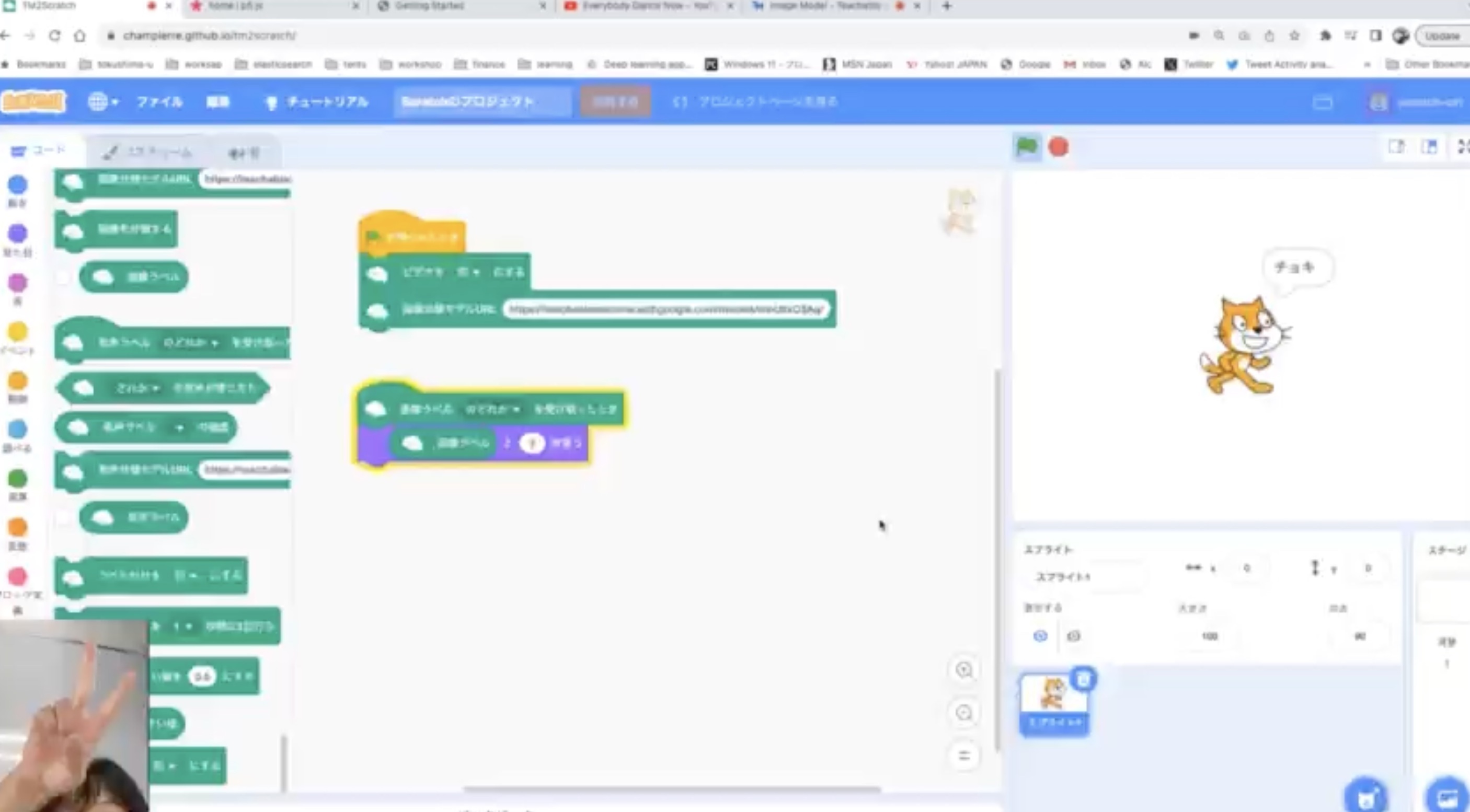Show sprite using the eye icon
This screenshot has height=812, width=1470.
point(1040,636)
